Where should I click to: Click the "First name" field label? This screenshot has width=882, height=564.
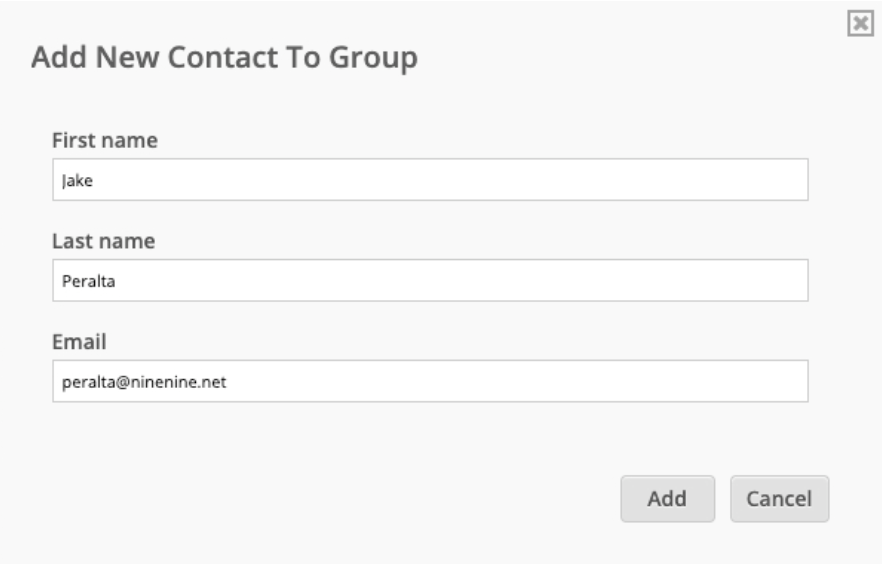click(x=105, y=140)
